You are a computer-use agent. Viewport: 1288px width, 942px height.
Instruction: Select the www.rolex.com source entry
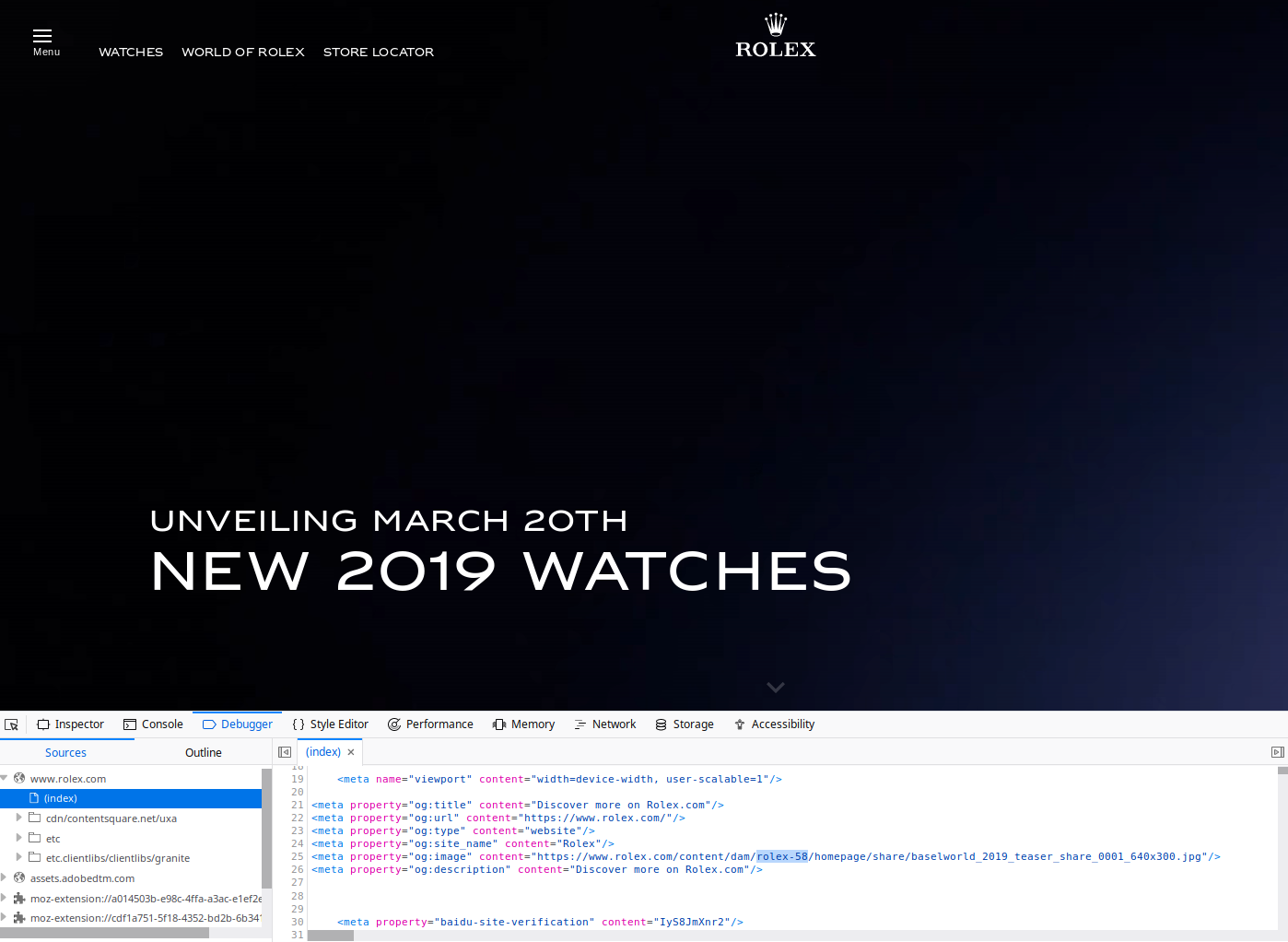click(x=68, y=779)
